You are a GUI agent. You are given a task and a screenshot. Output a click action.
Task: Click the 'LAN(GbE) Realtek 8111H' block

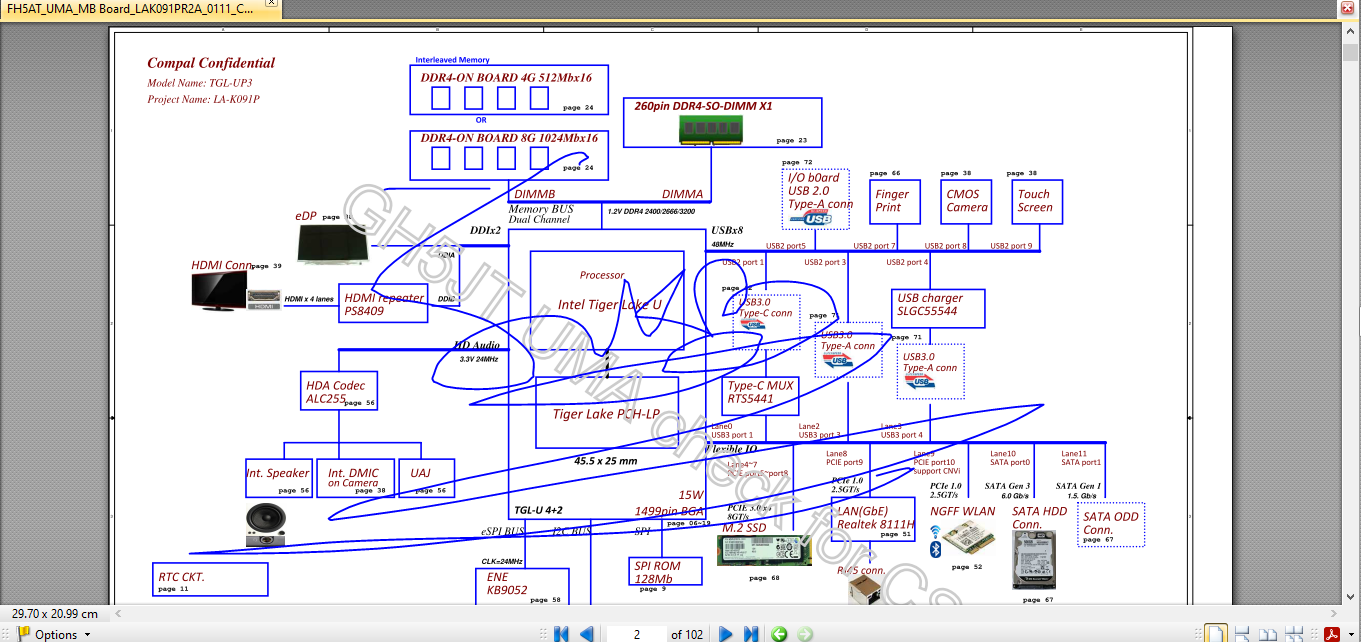point(872,520)
